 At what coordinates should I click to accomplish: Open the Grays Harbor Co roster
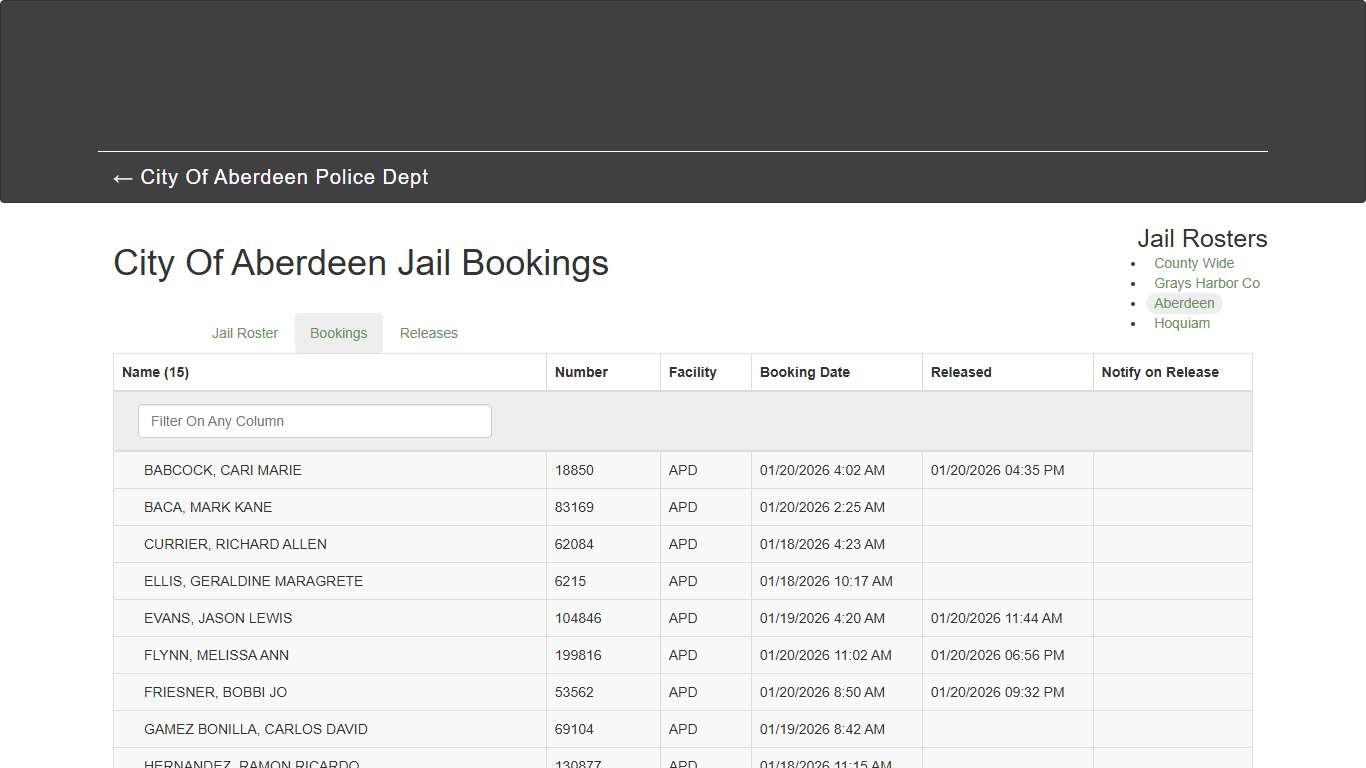[1207, 283]
